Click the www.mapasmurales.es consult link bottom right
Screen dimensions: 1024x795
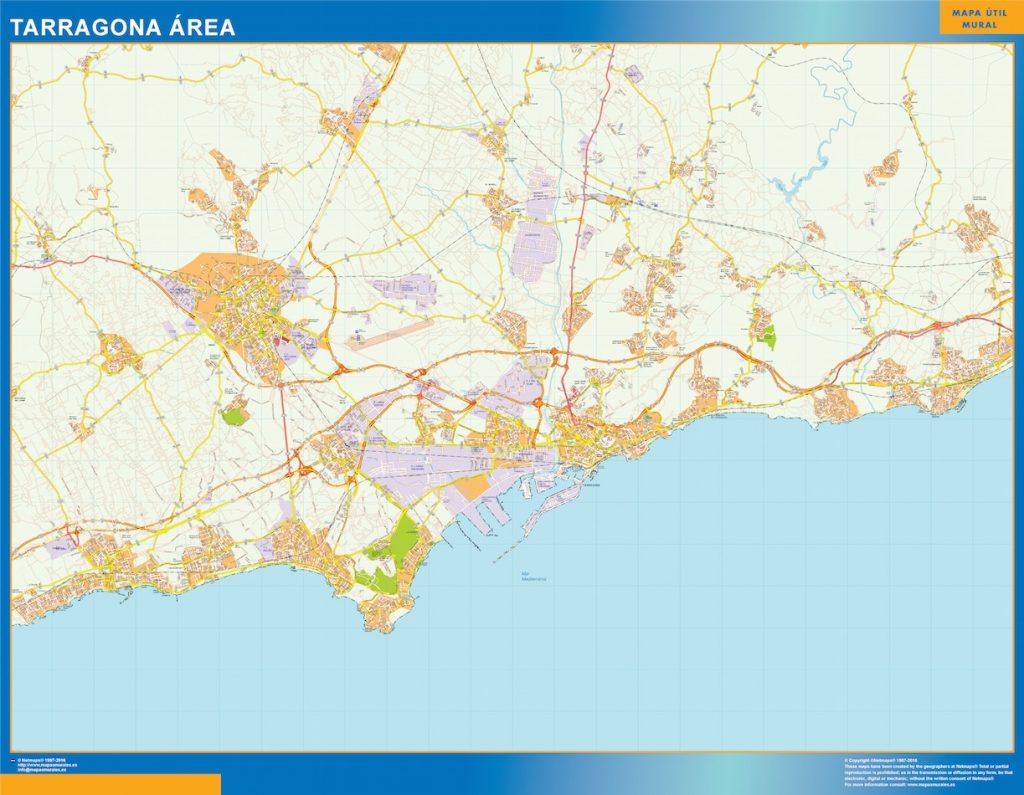[930, 784]
